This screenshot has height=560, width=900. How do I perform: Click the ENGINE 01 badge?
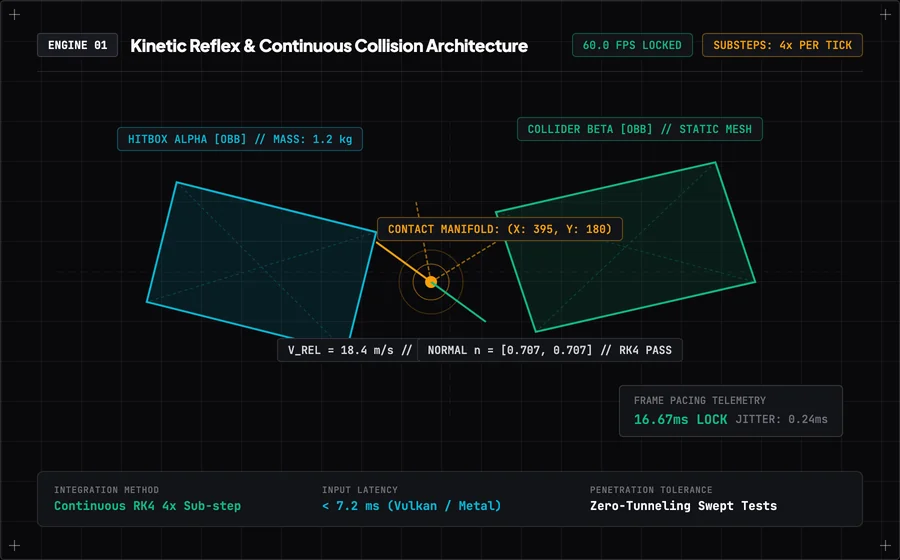[77, 45]
